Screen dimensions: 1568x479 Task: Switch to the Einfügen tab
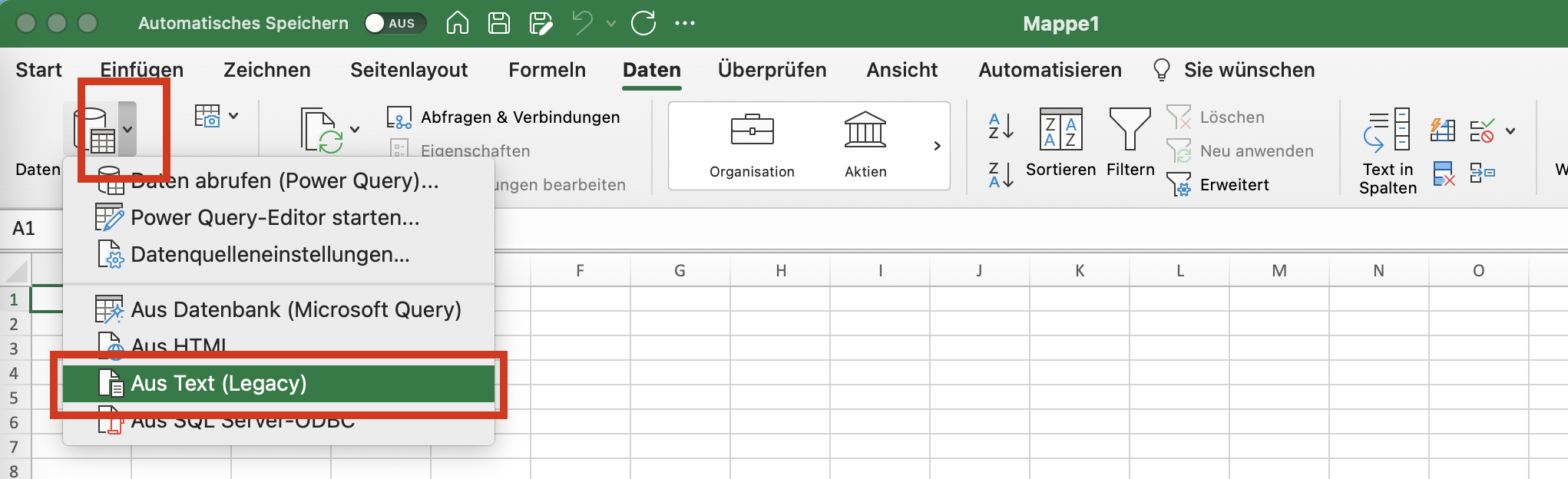[x=141, y=70]
